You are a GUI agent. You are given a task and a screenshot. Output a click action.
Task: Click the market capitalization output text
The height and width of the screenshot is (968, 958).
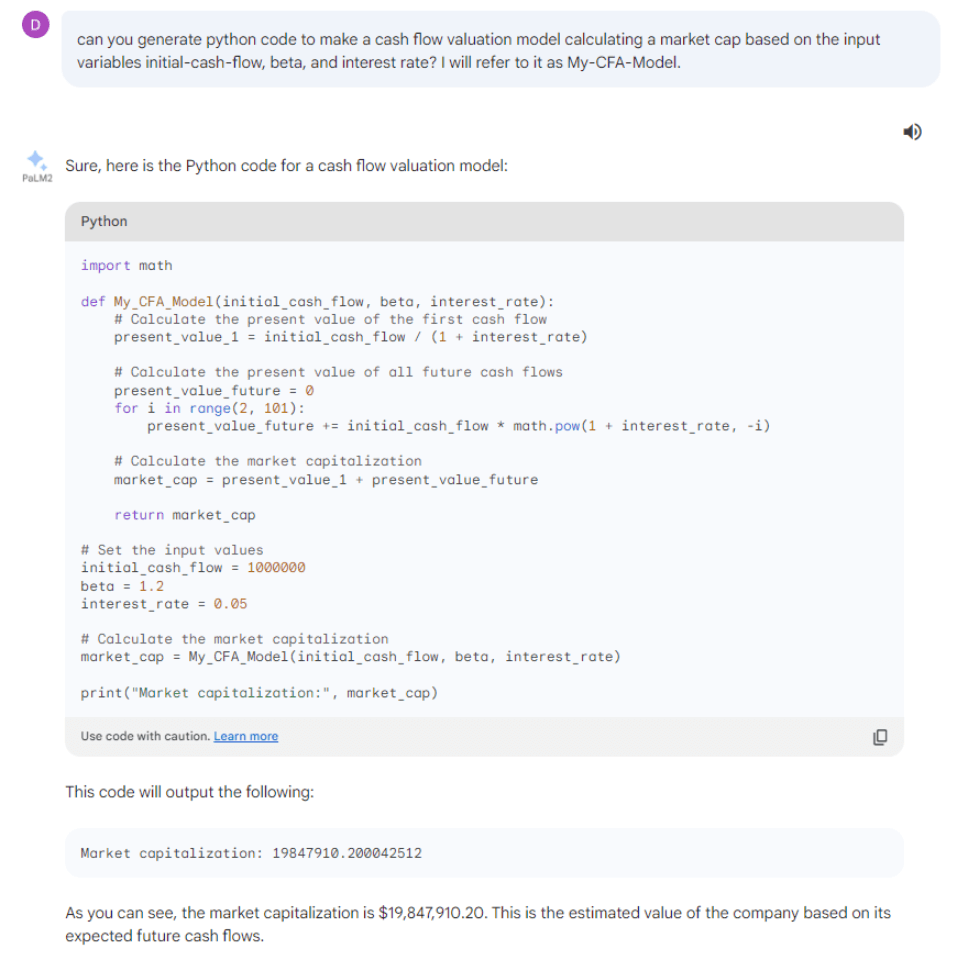click(x=250, y=853)
